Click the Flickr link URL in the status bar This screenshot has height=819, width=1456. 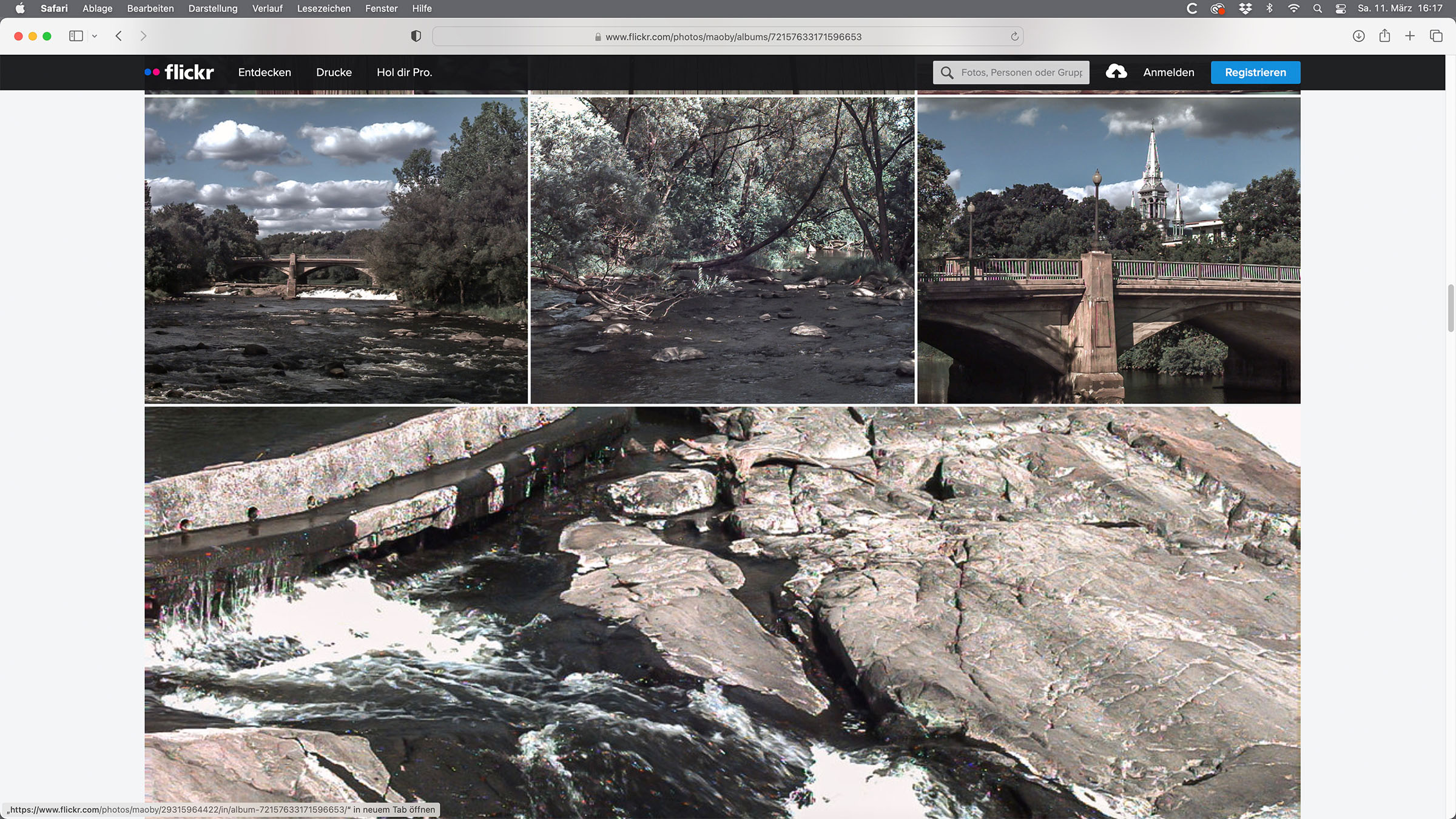click(x=221, y=810)
